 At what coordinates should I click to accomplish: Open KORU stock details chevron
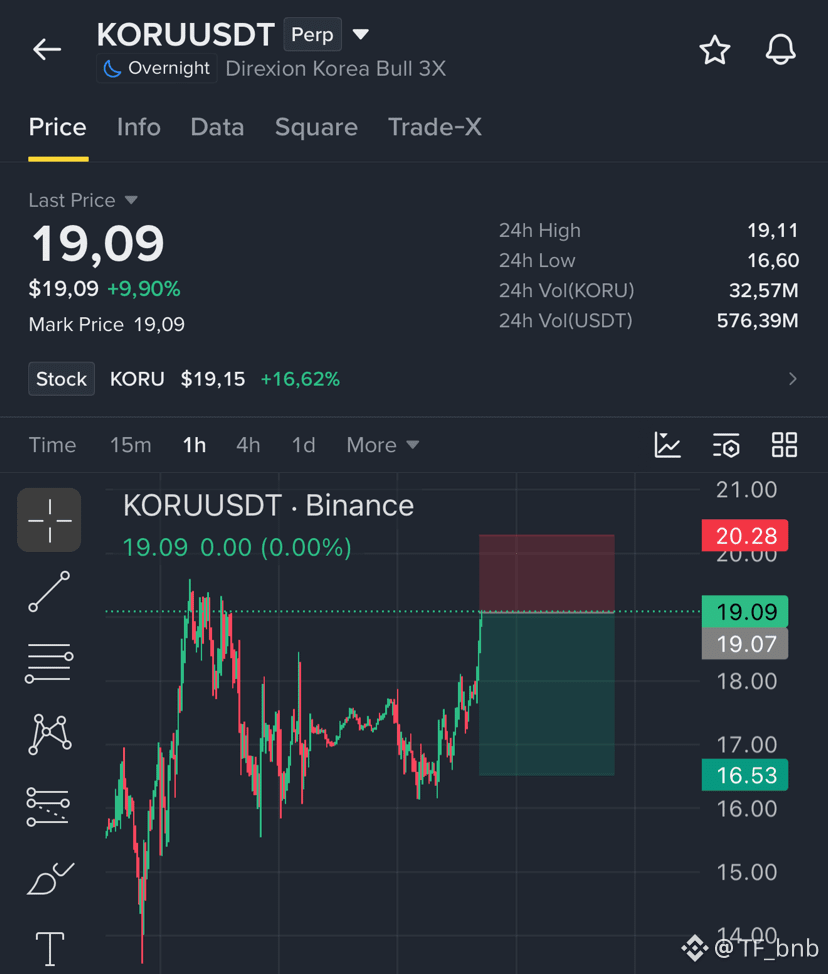tap(793, 379)
